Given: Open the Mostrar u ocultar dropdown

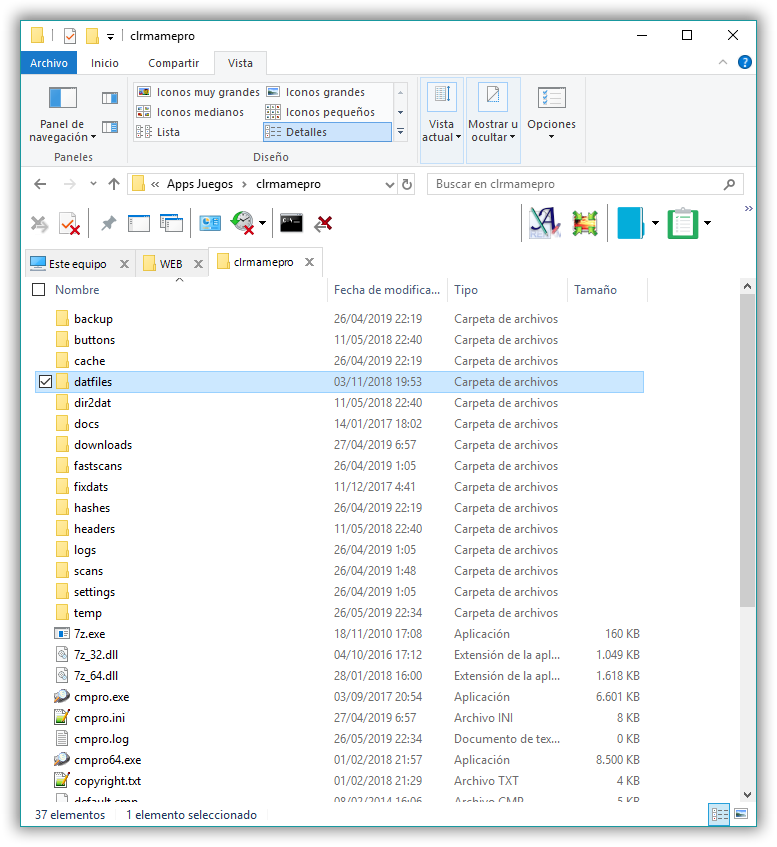Looking at the screenshot, I should [x=493, y=120].
